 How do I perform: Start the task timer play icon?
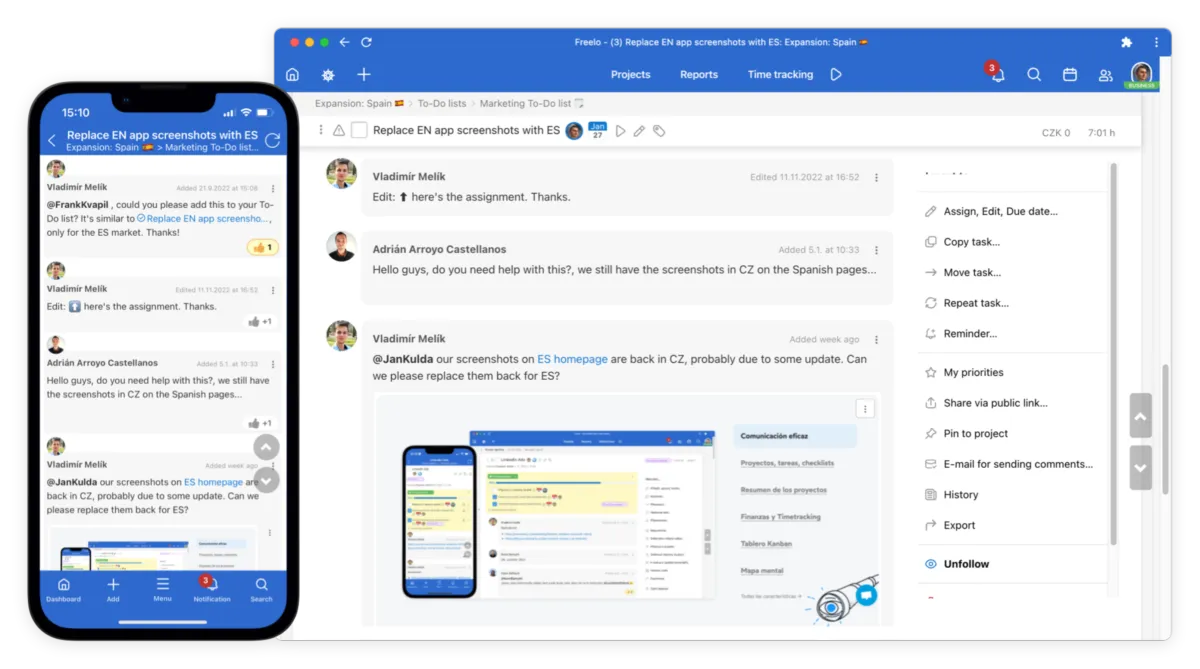point(619,131)
